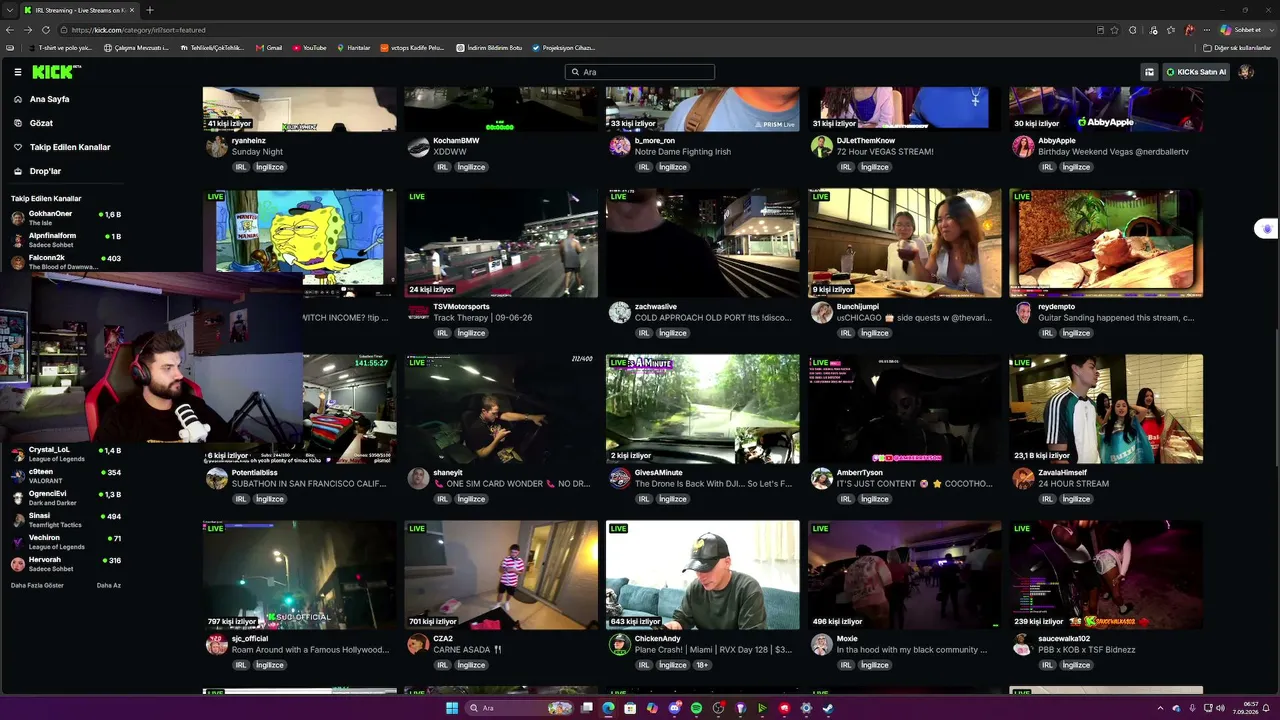Open GivesAMinute drone stream thumbnail
The height and width of the screenshot is (720, 1280).
[703, 409]
